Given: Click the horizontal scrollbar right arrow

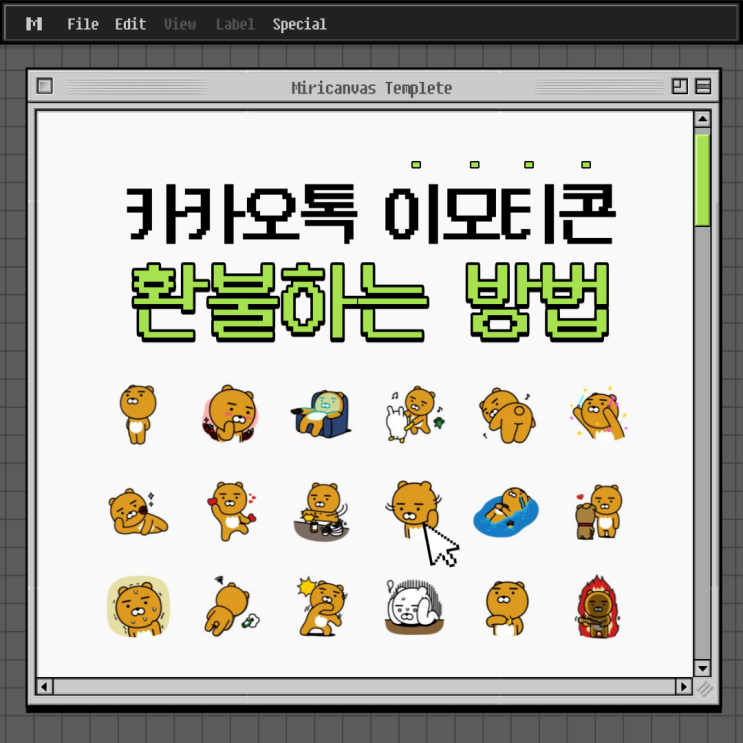Looking at the screenshot, I should point(683,687).
